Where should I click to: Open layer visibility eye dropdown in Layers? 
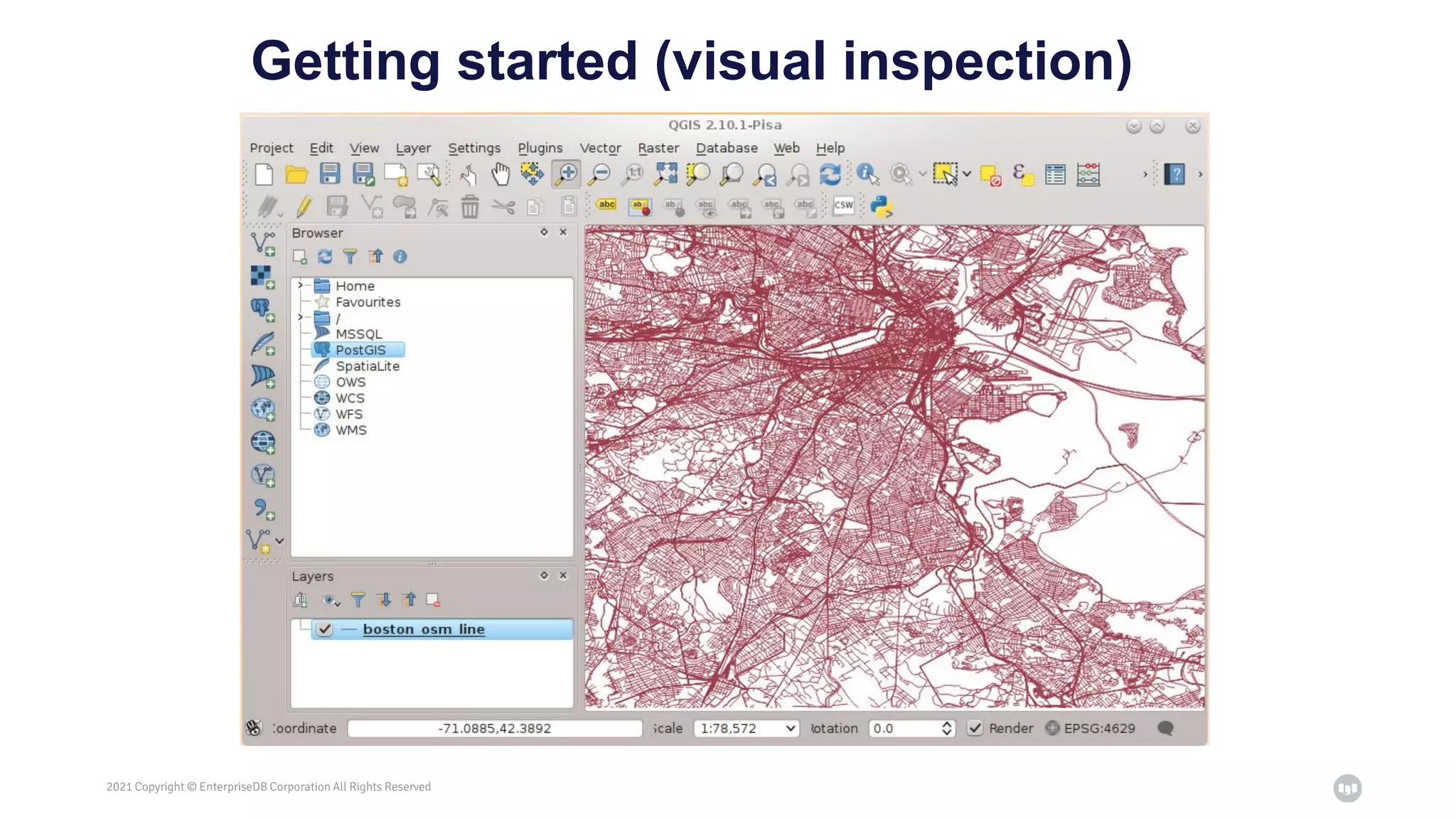pyautogui.click(x=331, y=601)
